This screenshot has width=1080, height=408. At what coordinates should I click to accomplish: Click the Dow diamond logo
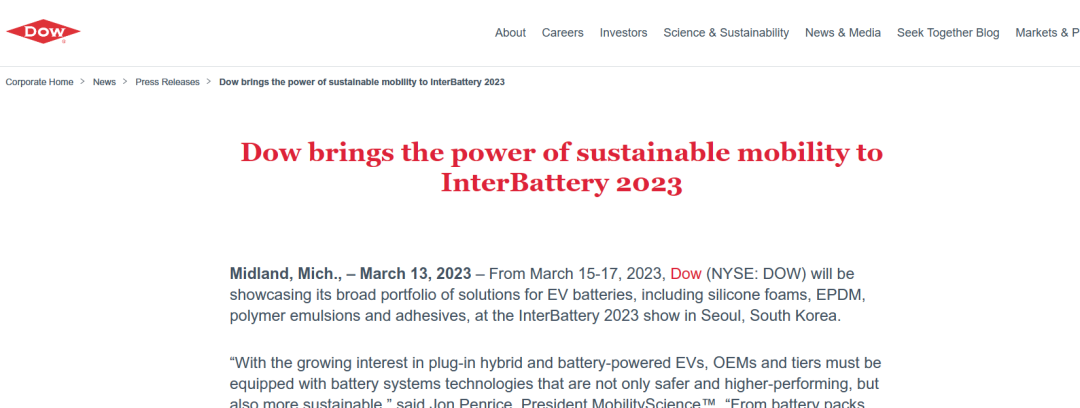point(43,32)
